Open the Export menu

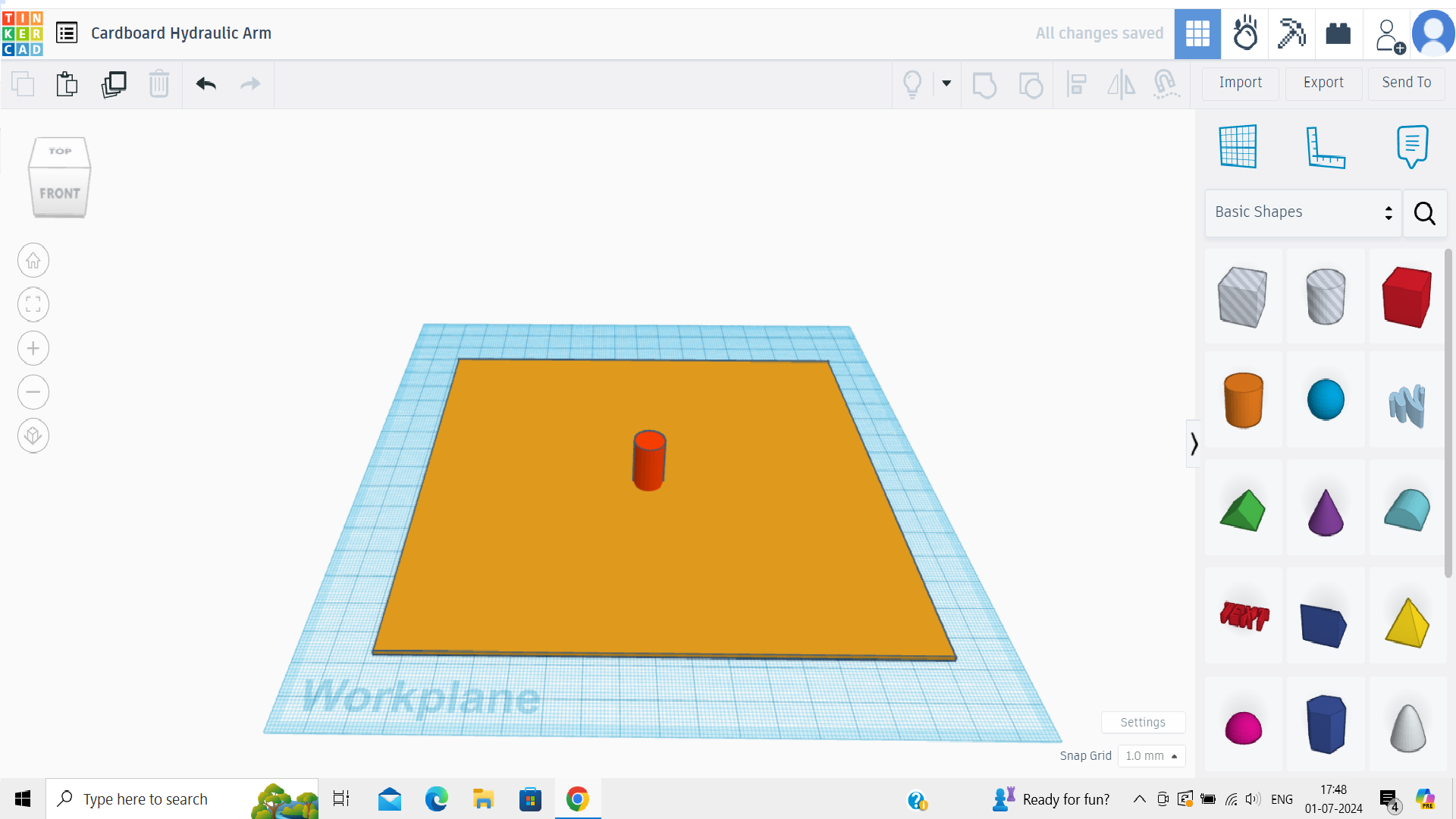tap(1322, 82)
